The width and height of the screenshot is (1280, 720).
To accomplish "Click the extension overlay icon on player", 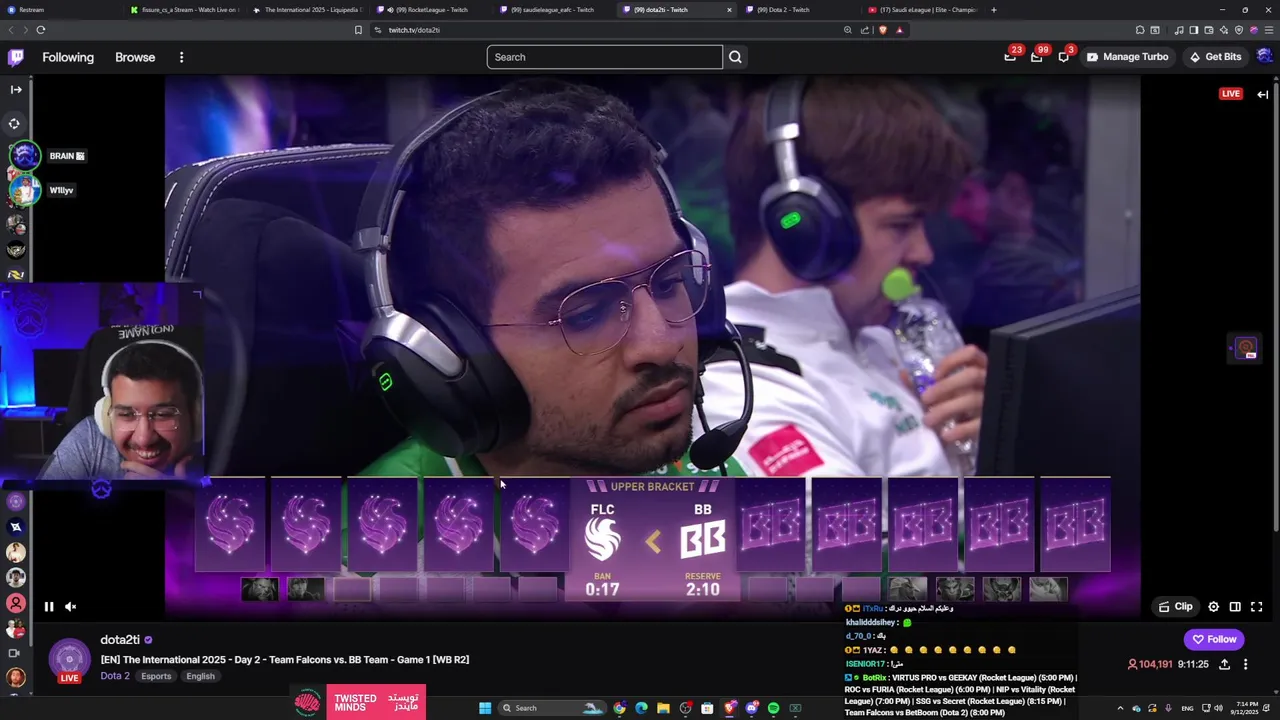I will pos(1246,348).
